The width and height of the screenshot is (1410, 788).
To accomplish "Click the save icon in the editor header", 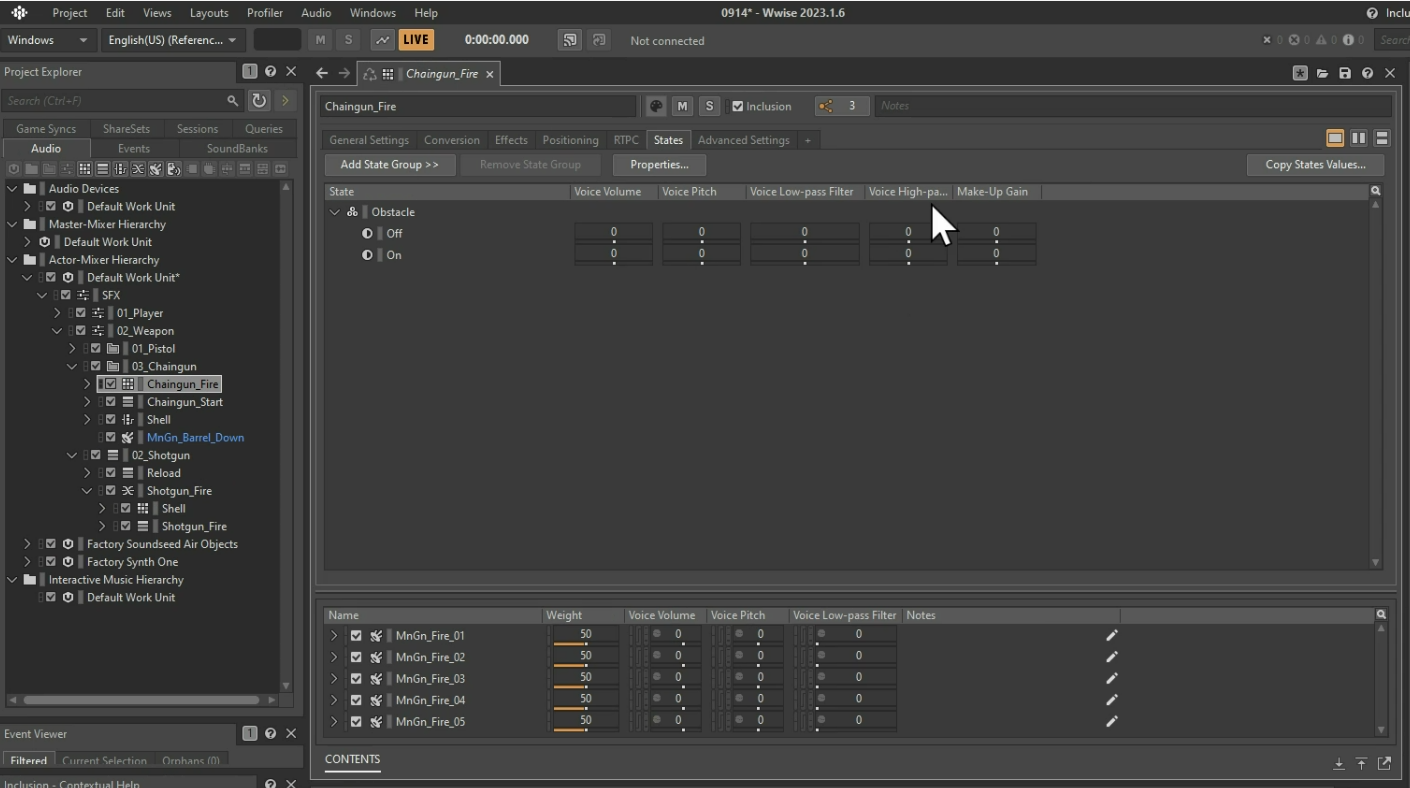I will [1345, 73].
